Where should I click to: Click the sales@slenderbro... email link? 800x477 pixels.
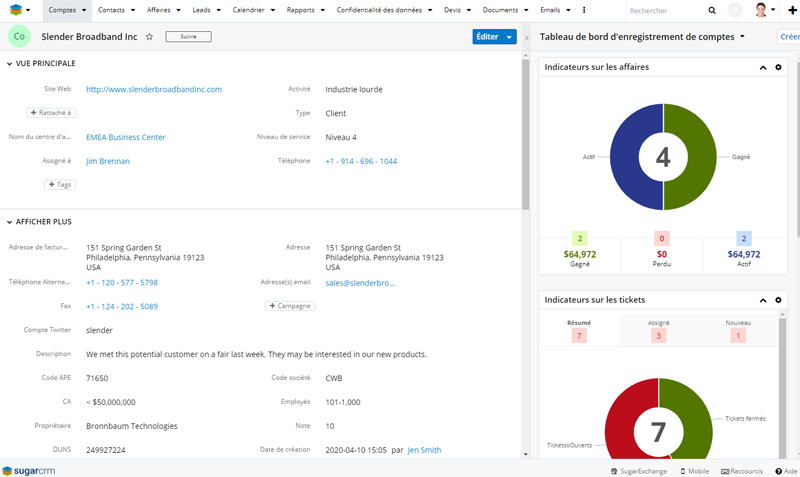(360, 283)
